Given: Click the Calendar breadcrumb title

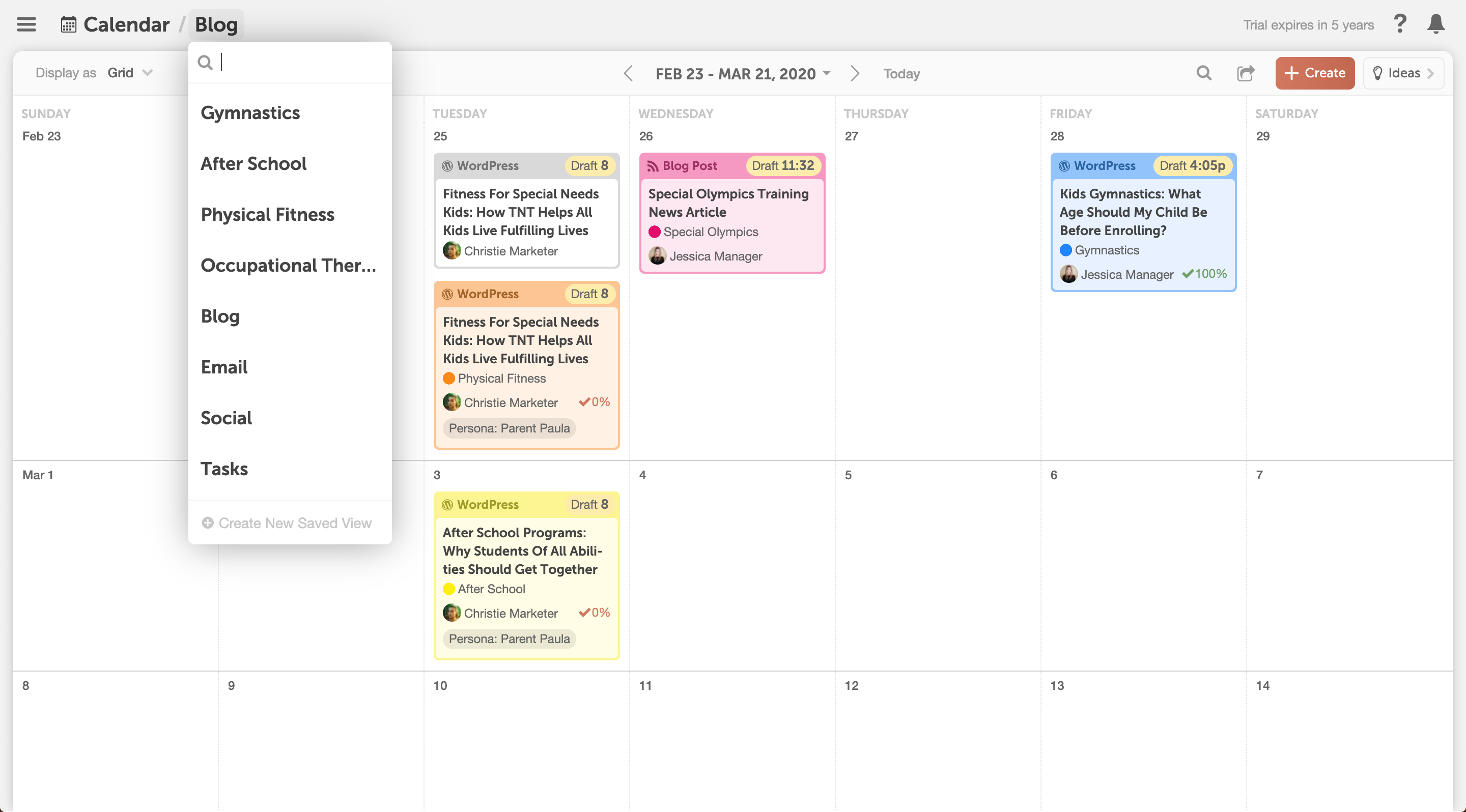Looking at the screenshot, I should coord(126,24).
